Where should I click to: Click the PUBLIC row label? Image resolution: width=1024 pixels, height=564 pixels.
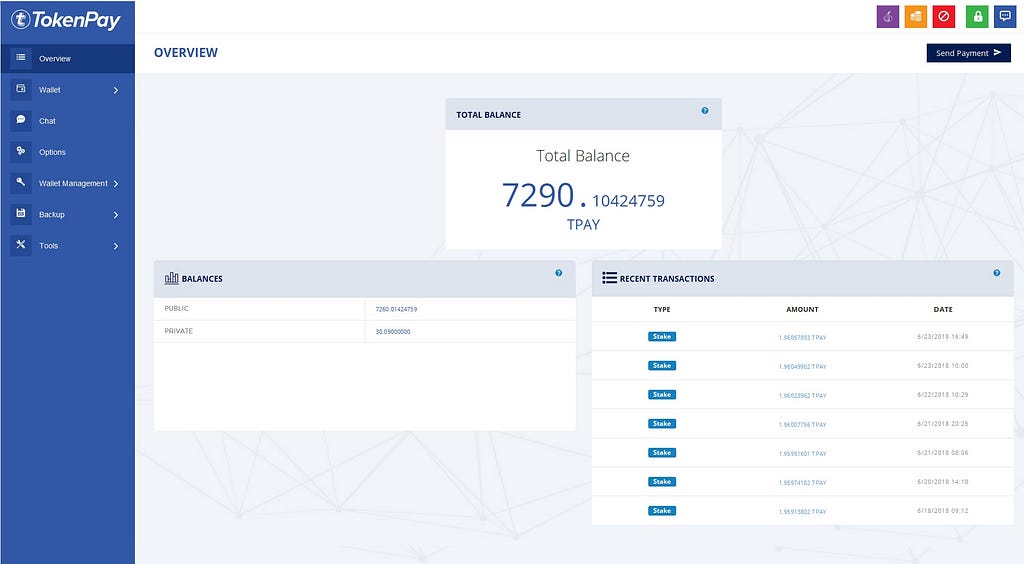point(176,308)
